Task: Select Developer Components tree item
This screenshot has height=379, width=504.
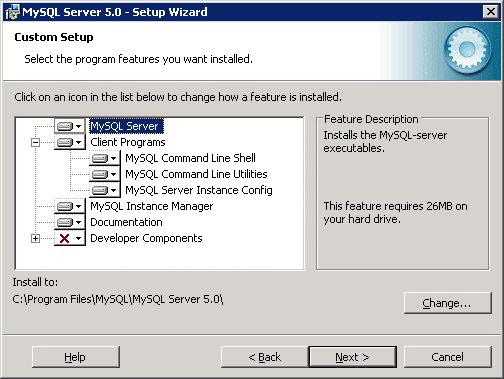Action: [146, 238]
